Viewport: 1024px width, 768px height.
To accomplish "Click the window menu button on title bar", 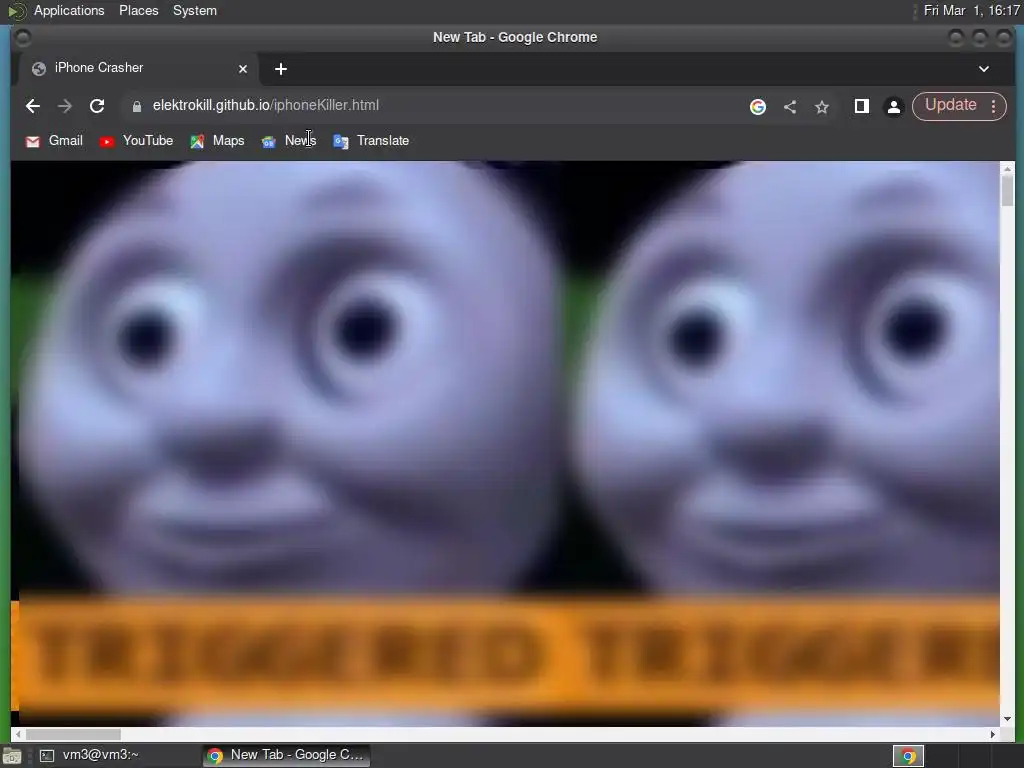I will coord(22,38).
